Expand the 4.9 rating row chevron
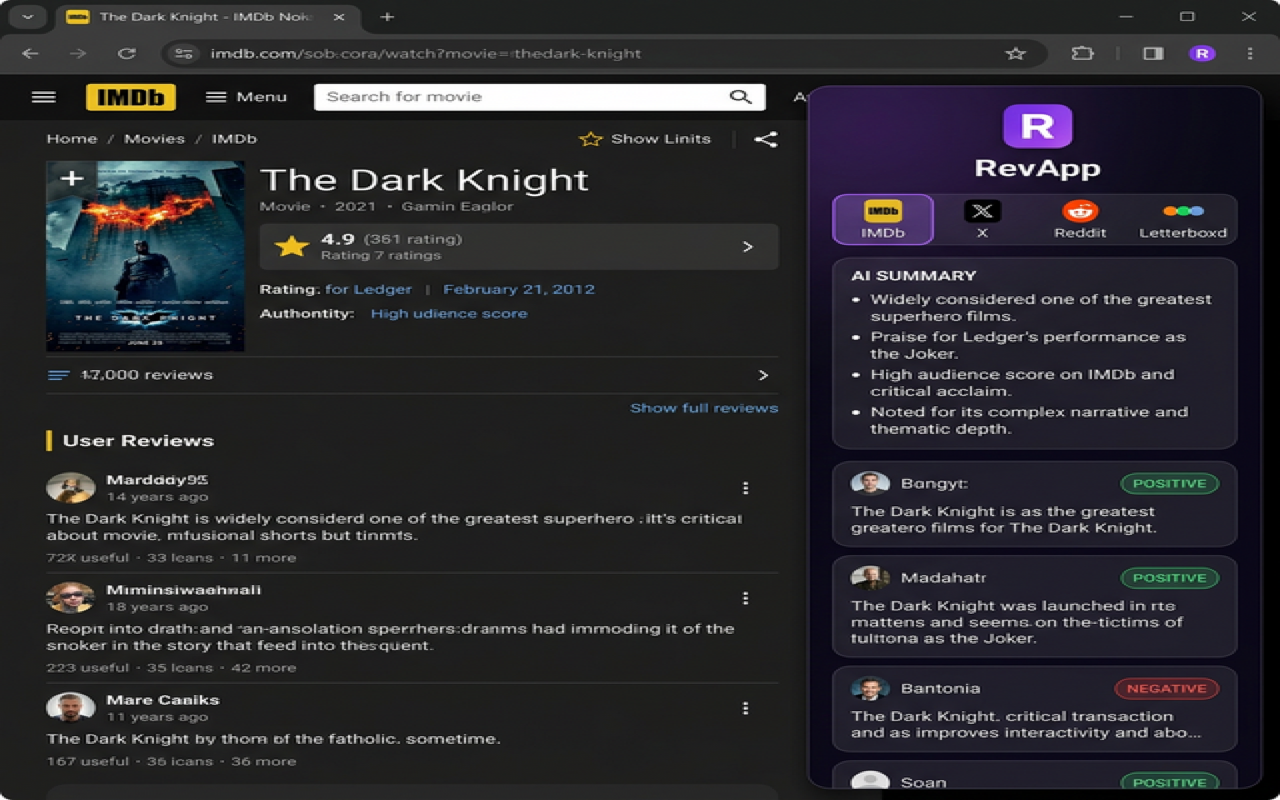Screen dimensions: 1280x800 [748, 246]
